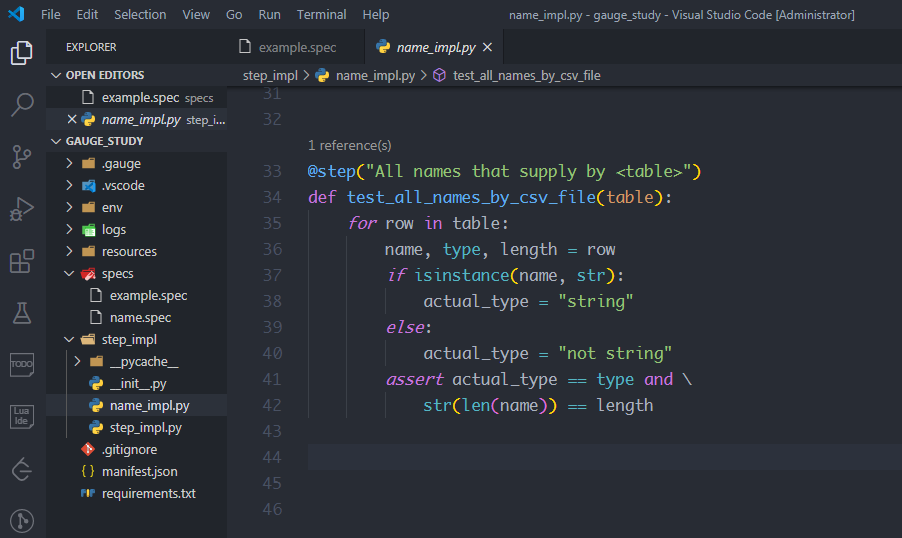Screen dimensions: 902x538
Task: Click the @step decorator on line 33
Action: [x=332, y=171]
